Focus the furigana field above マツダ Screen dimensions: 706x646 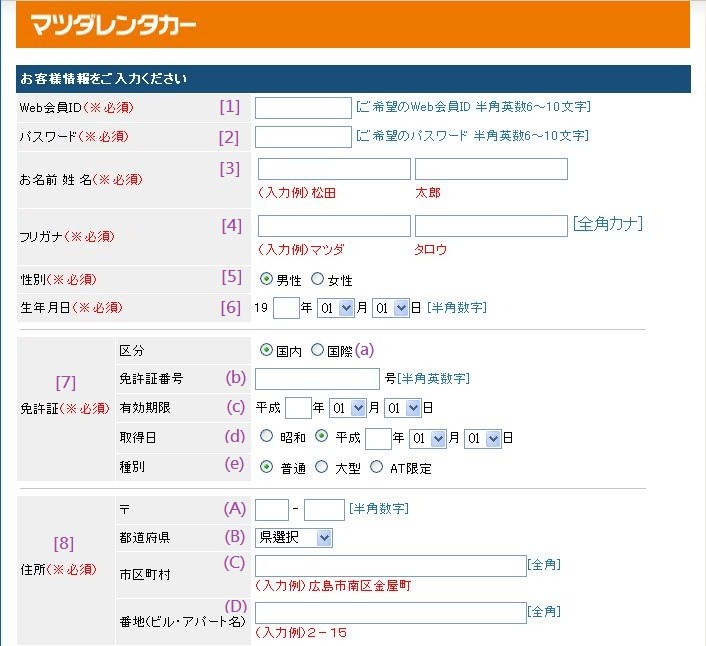[334, 226]
